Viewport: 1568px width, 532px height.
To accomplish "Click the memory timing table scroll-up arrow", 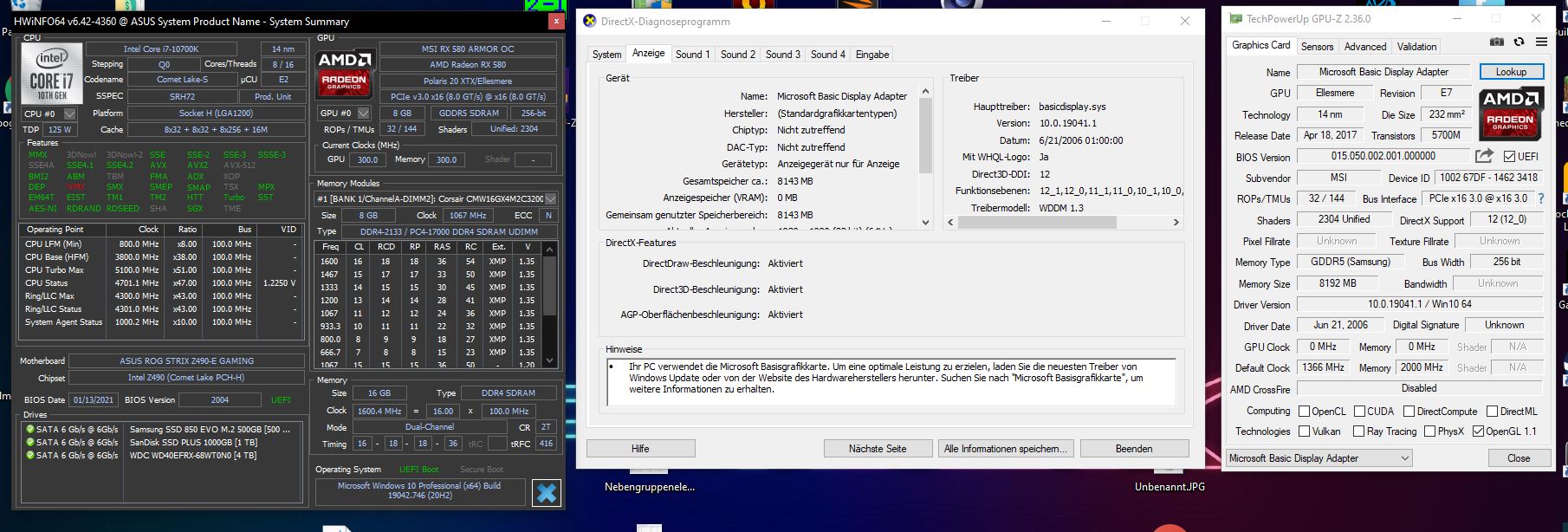I will coord(549,249).
